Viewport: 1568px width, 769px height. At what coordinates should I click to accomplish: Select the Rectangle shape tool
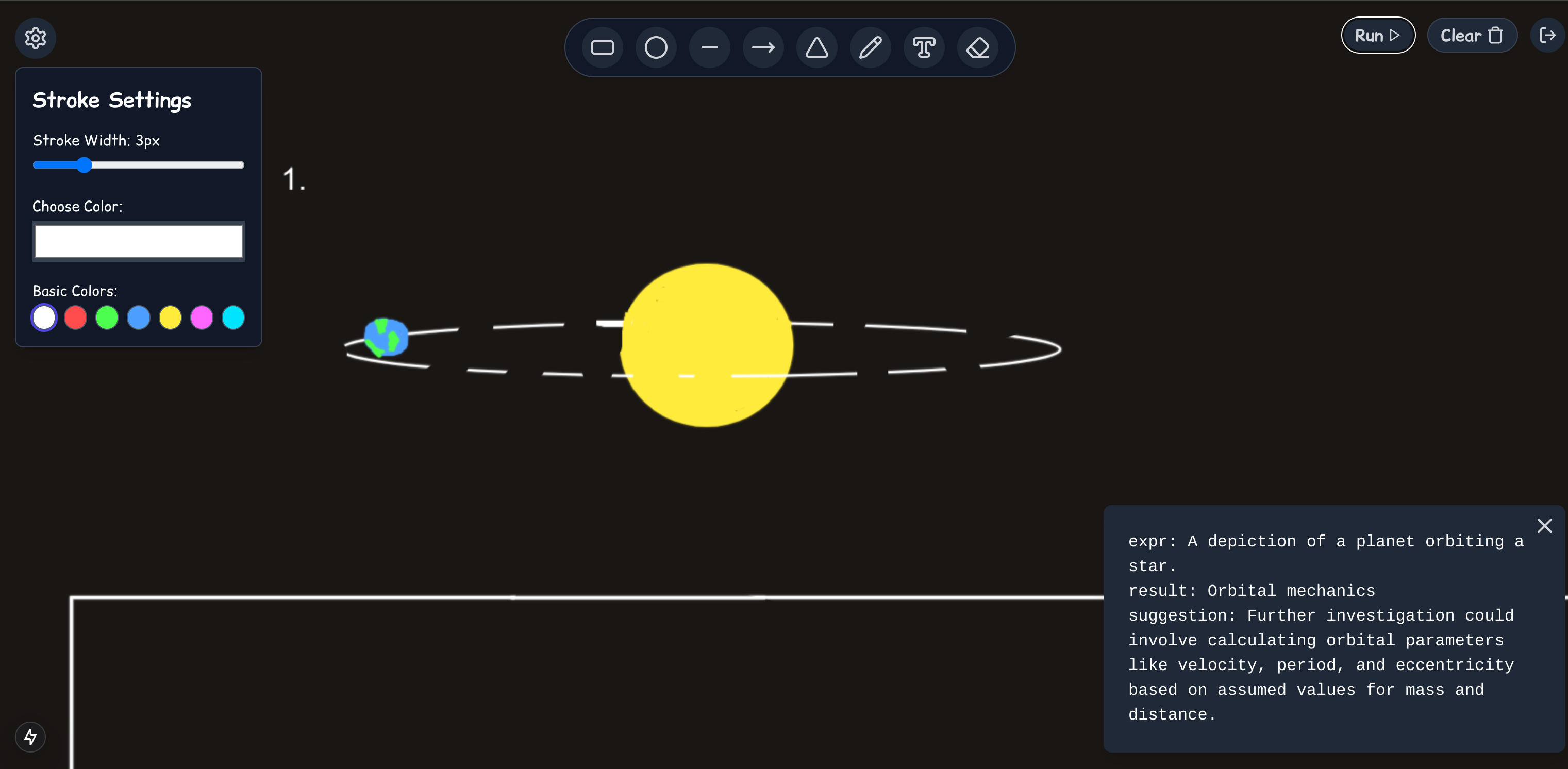602,47
